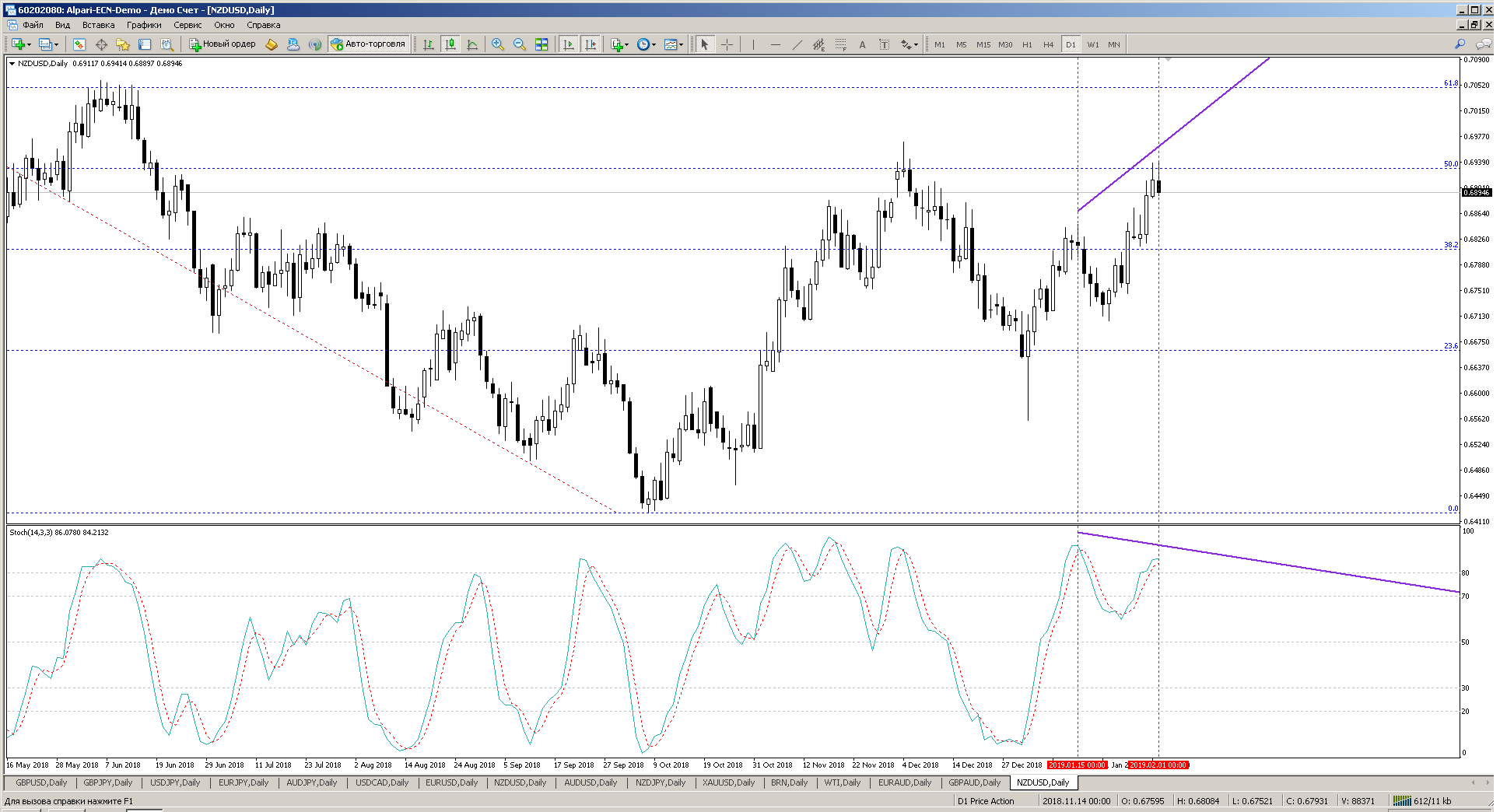Collapse the NZDUSD,Daily chart title triangle
Screen dimensions: 1500x812
12,64
